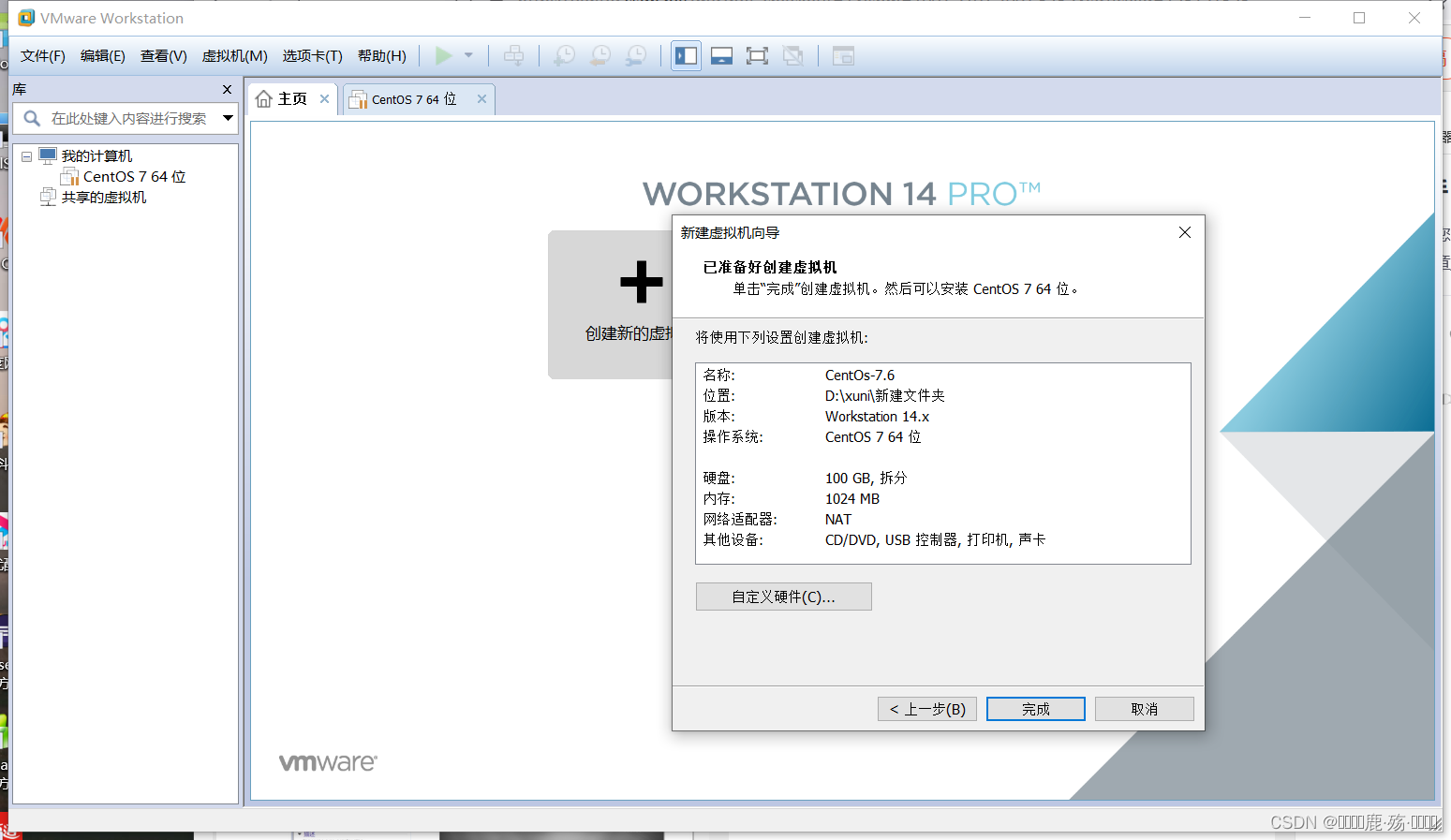The image size is (1451, 840).
Task: Open the 虚拟机(M) menu
Action: [x=235, y=56]
